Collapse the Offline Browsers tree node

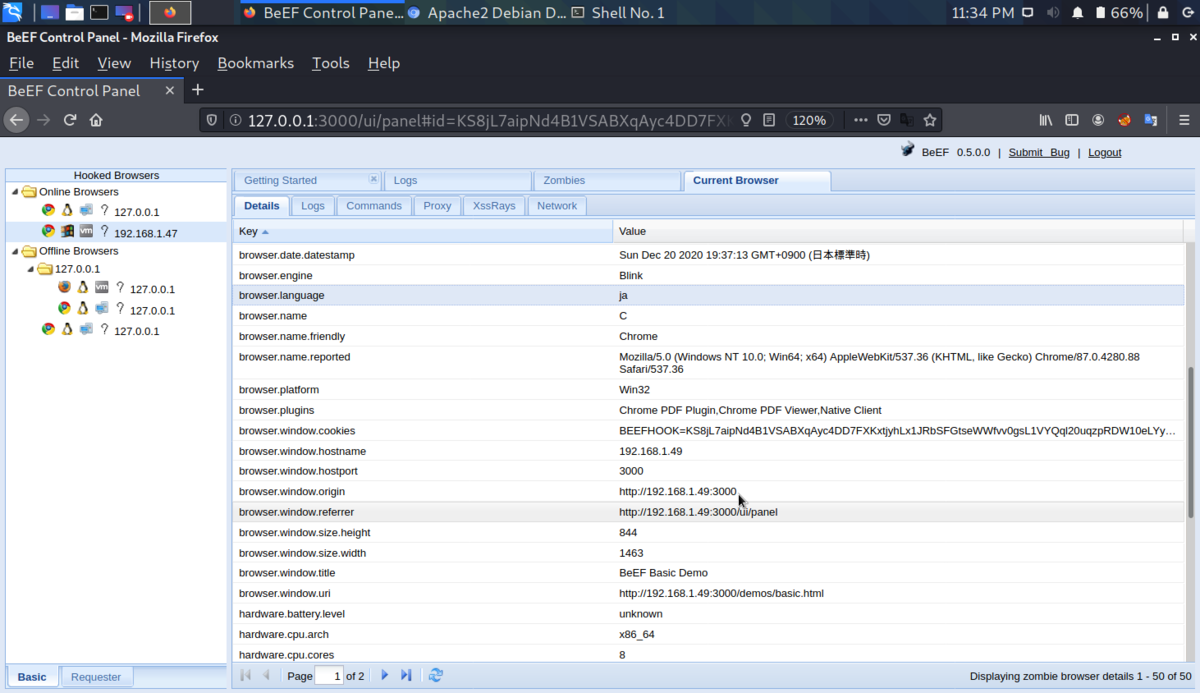pos(14,251)
